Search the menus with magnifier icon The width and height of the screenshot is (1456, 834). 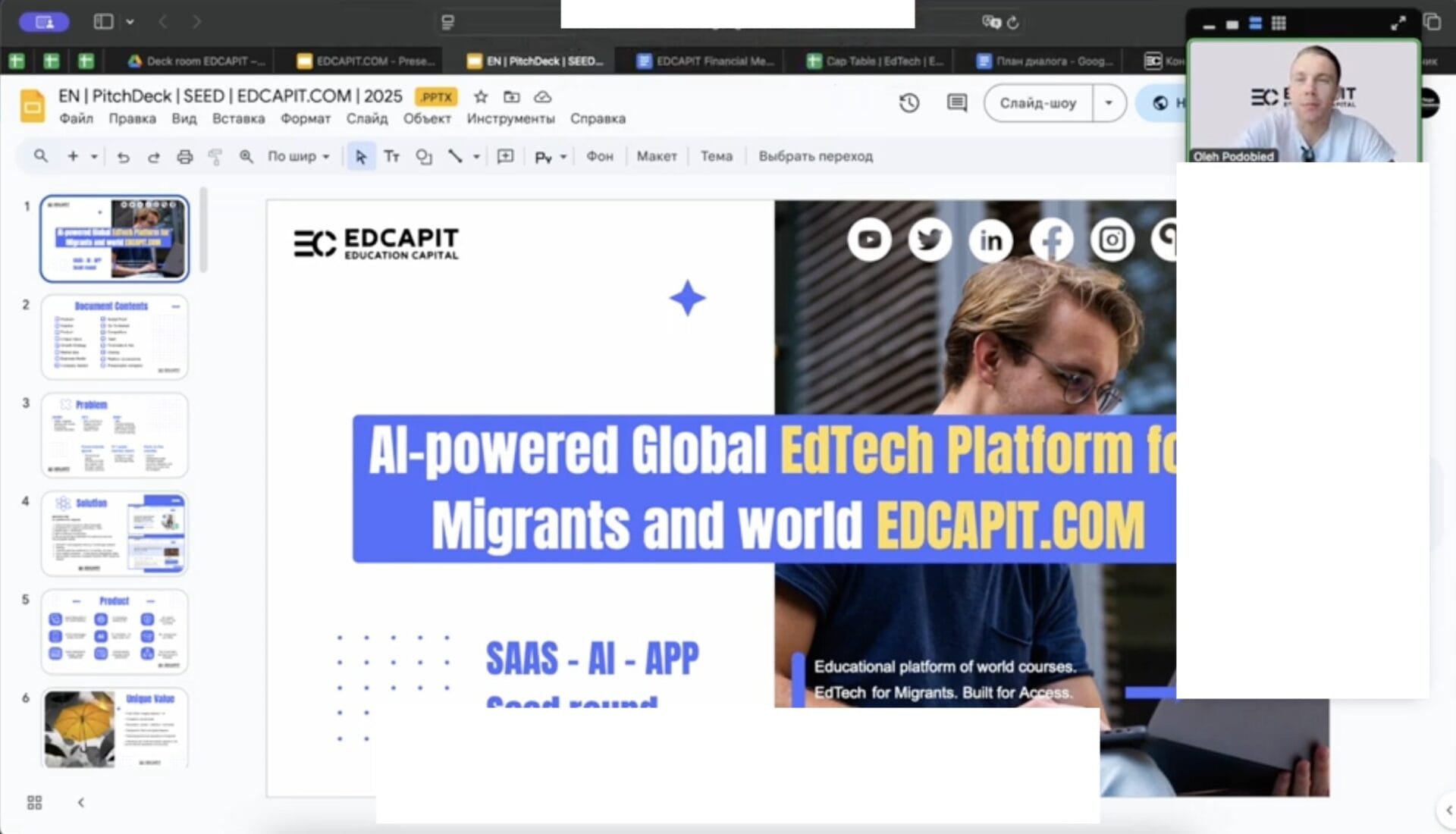tap(41, 156)
